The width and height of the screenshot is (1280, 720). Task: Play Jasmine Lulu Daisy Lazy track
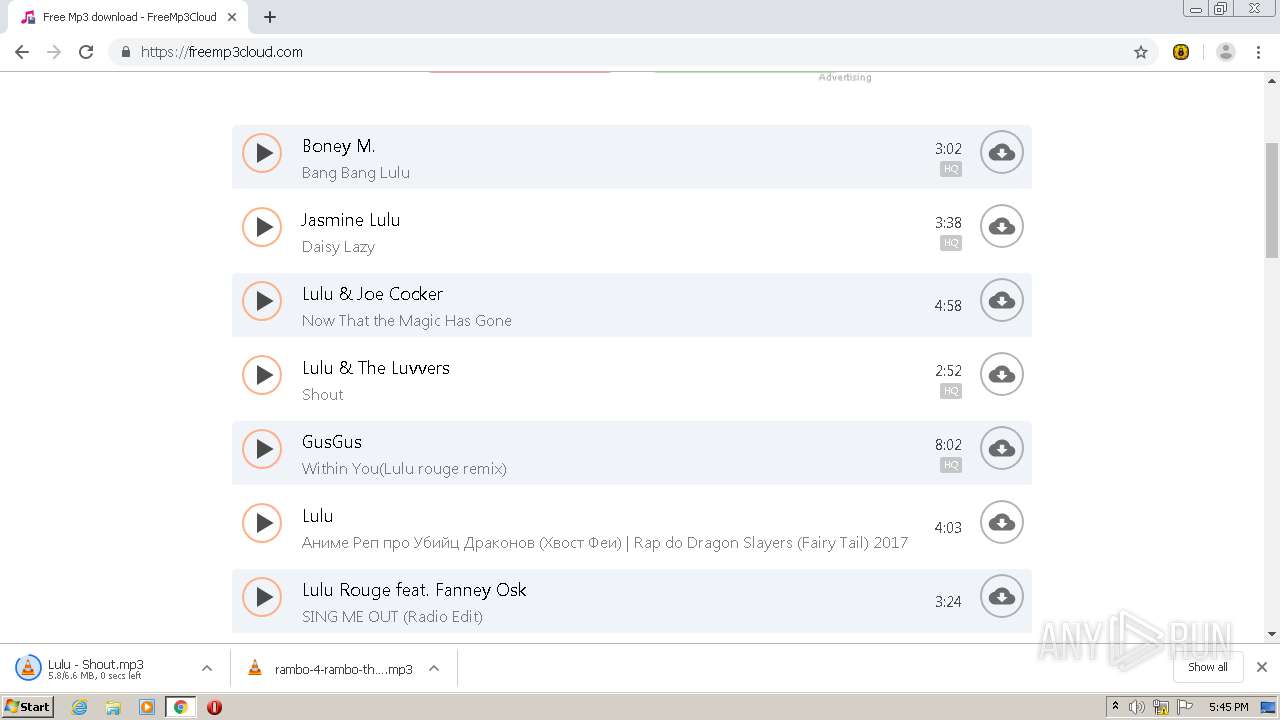(262, 227)
